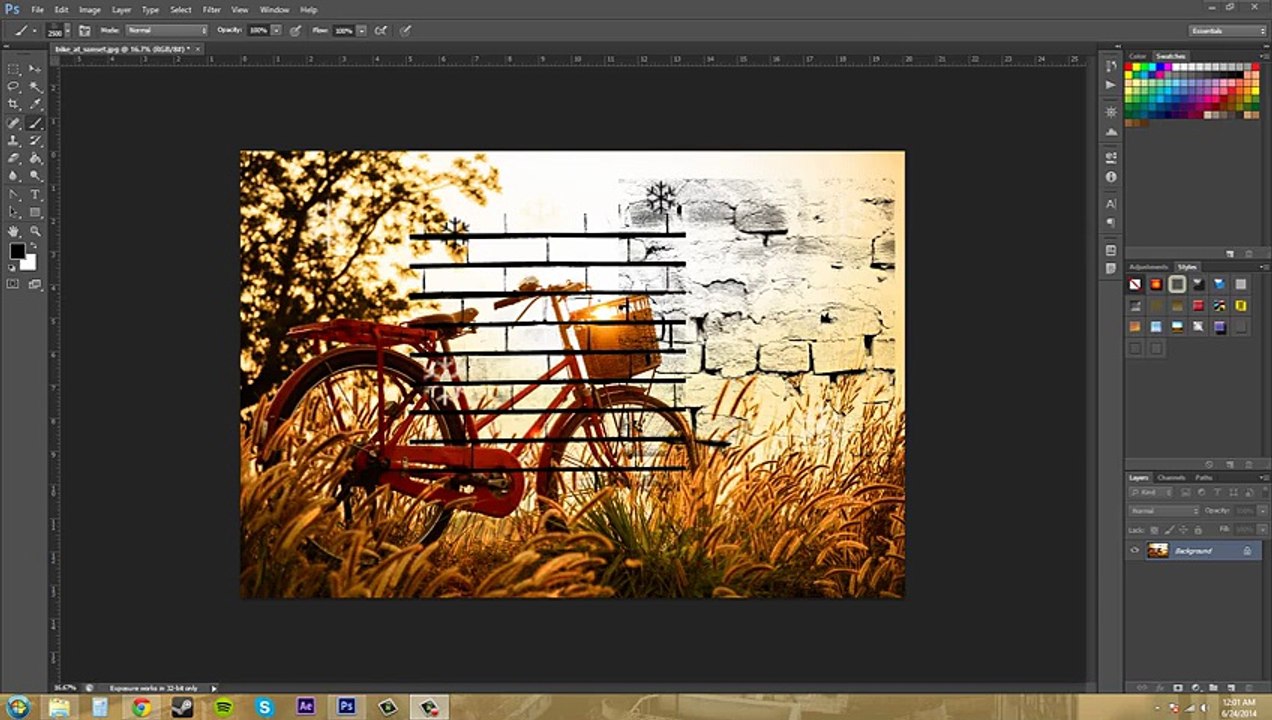Expand the Opacity slider arrow in options bar

point(276,31)
